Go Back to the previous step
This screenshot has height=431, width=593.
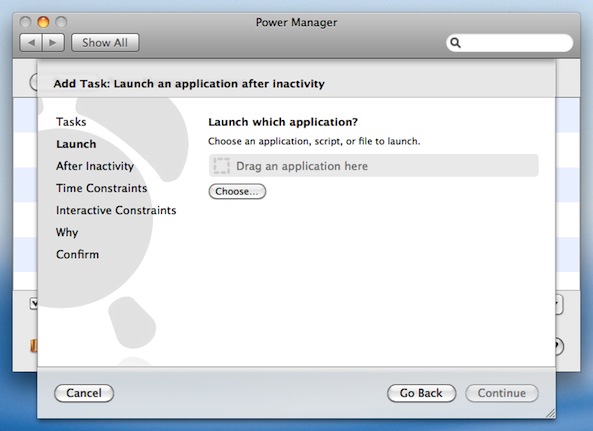point(421,393)
